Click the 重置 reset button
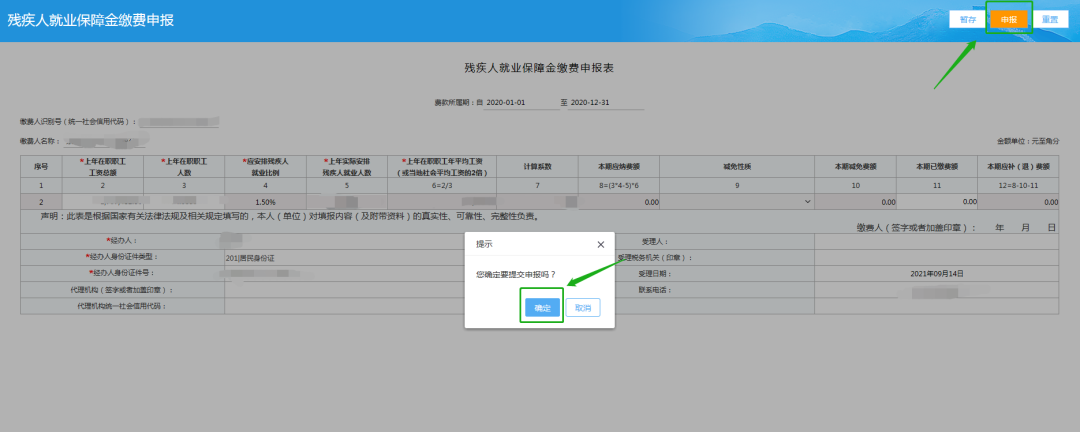Image resolution: width=1080 pixels, height=432 pixels. click(1050, 19)
